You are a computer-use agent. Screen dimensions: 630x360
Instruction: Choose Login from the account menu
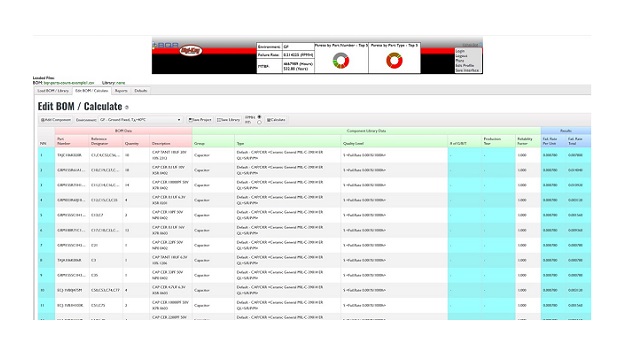click(460, 51)
